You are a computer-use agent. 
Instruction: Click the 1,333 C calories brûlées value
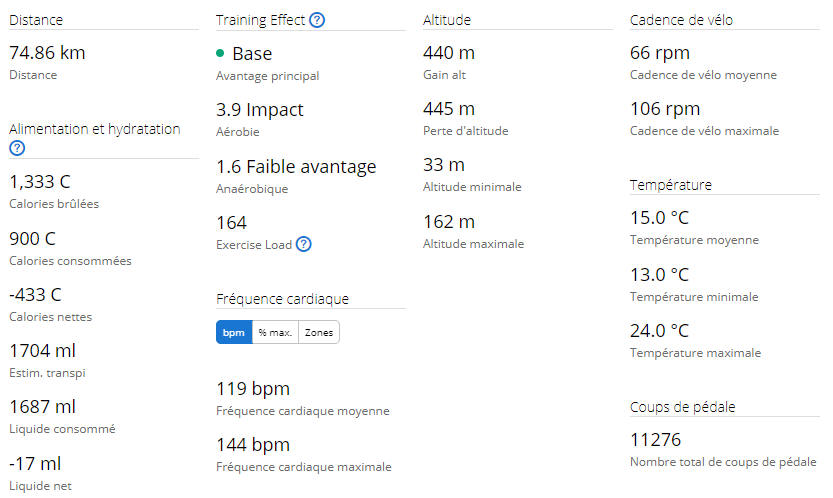40,182
